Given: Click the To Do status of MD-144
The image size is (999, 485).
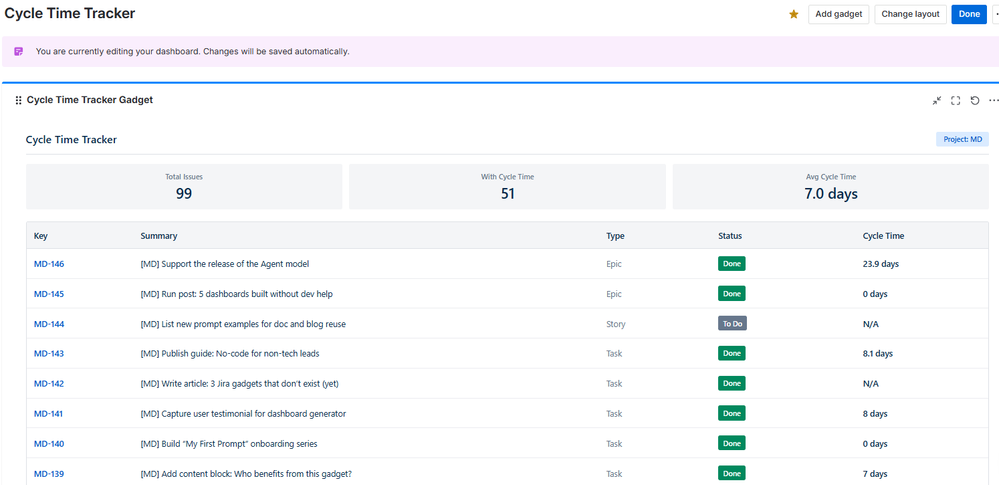Looking at the screenshot, I should pos(732,324).
